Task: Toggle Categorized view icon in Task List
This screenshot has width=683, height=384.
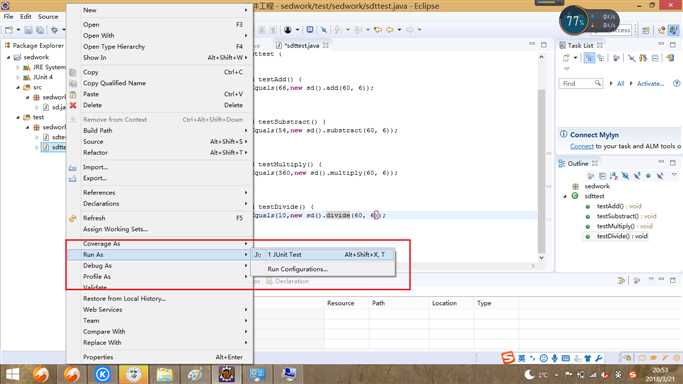Action: tap(589, 58)
